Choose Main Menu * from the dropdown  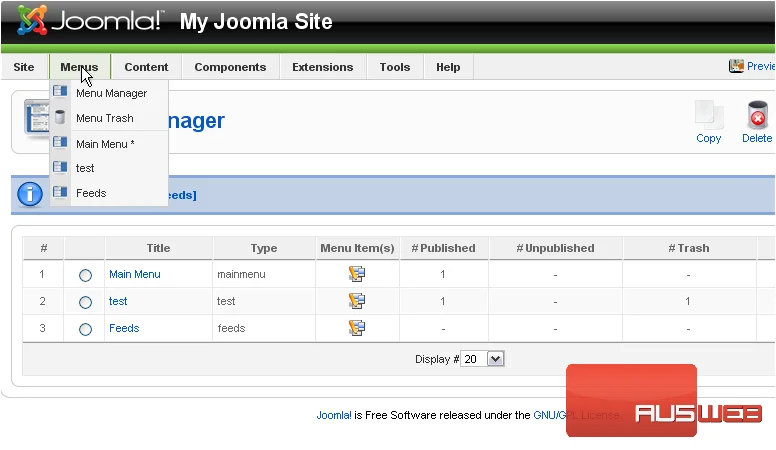click(x=105, y=144)
